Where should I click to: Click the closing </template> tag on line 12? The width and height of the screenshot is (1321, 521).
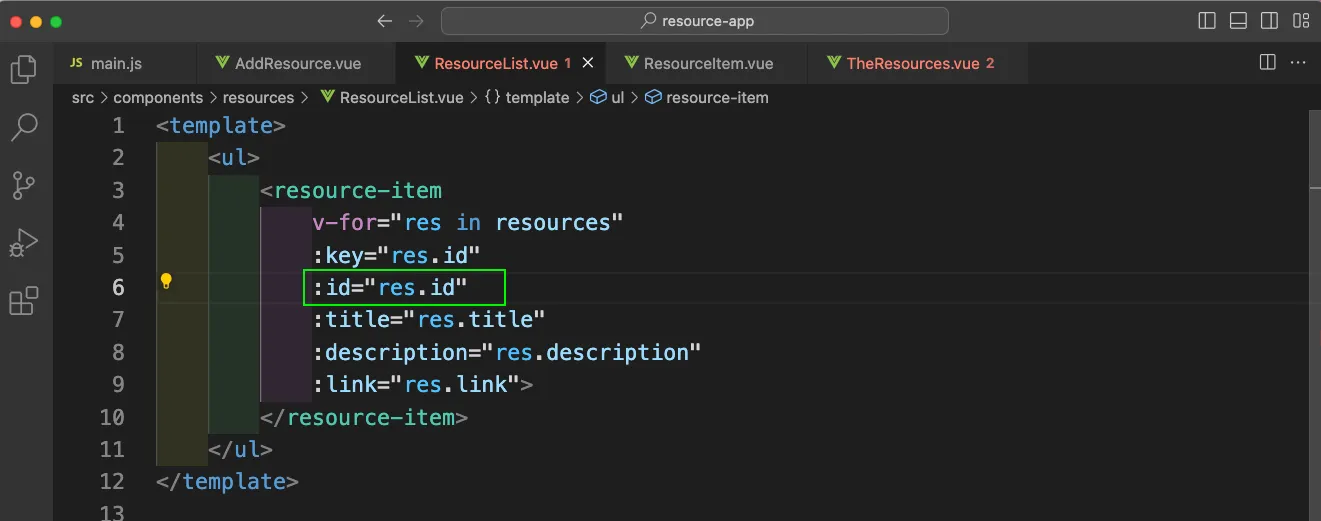[x=228, y=481]
